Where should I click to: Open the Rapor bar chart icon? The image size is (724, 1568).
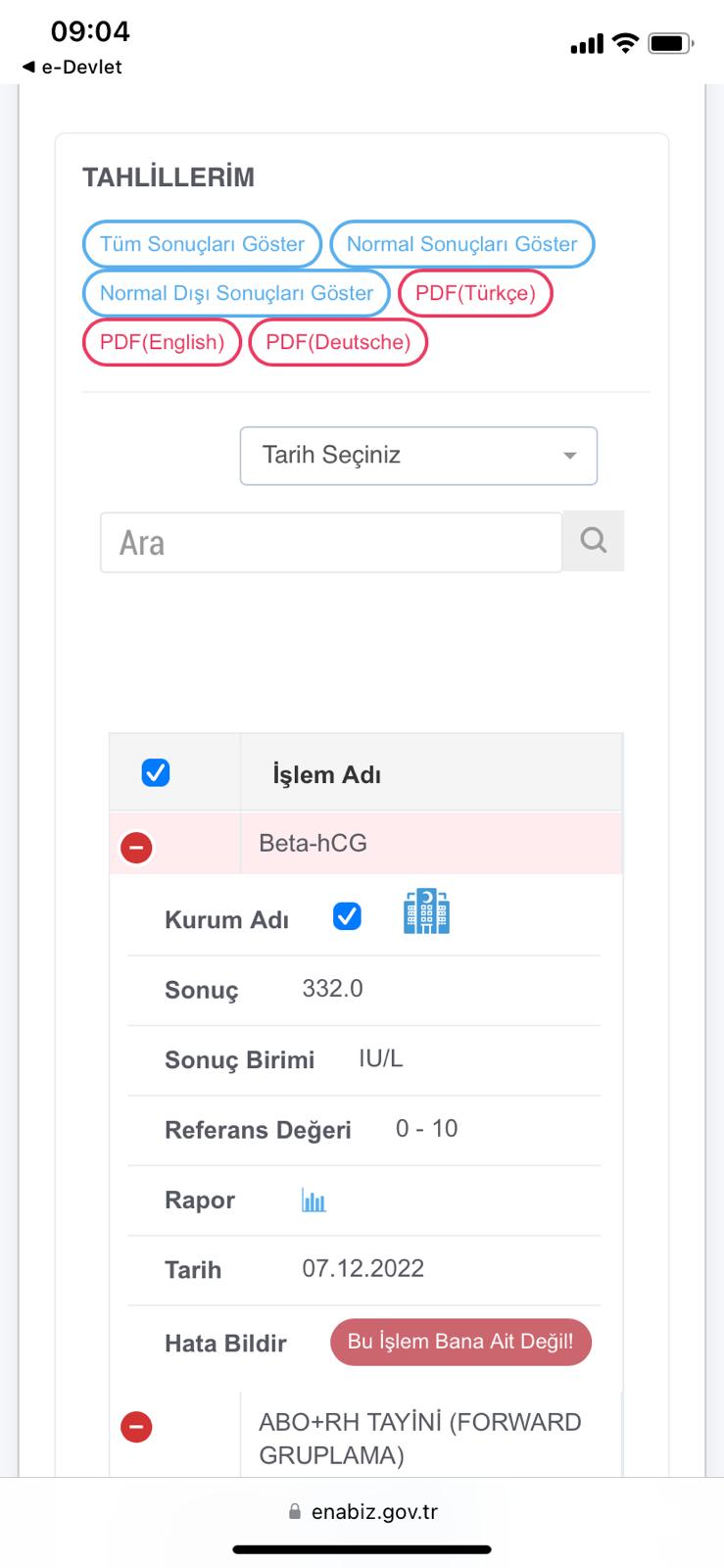point(314,1200)
